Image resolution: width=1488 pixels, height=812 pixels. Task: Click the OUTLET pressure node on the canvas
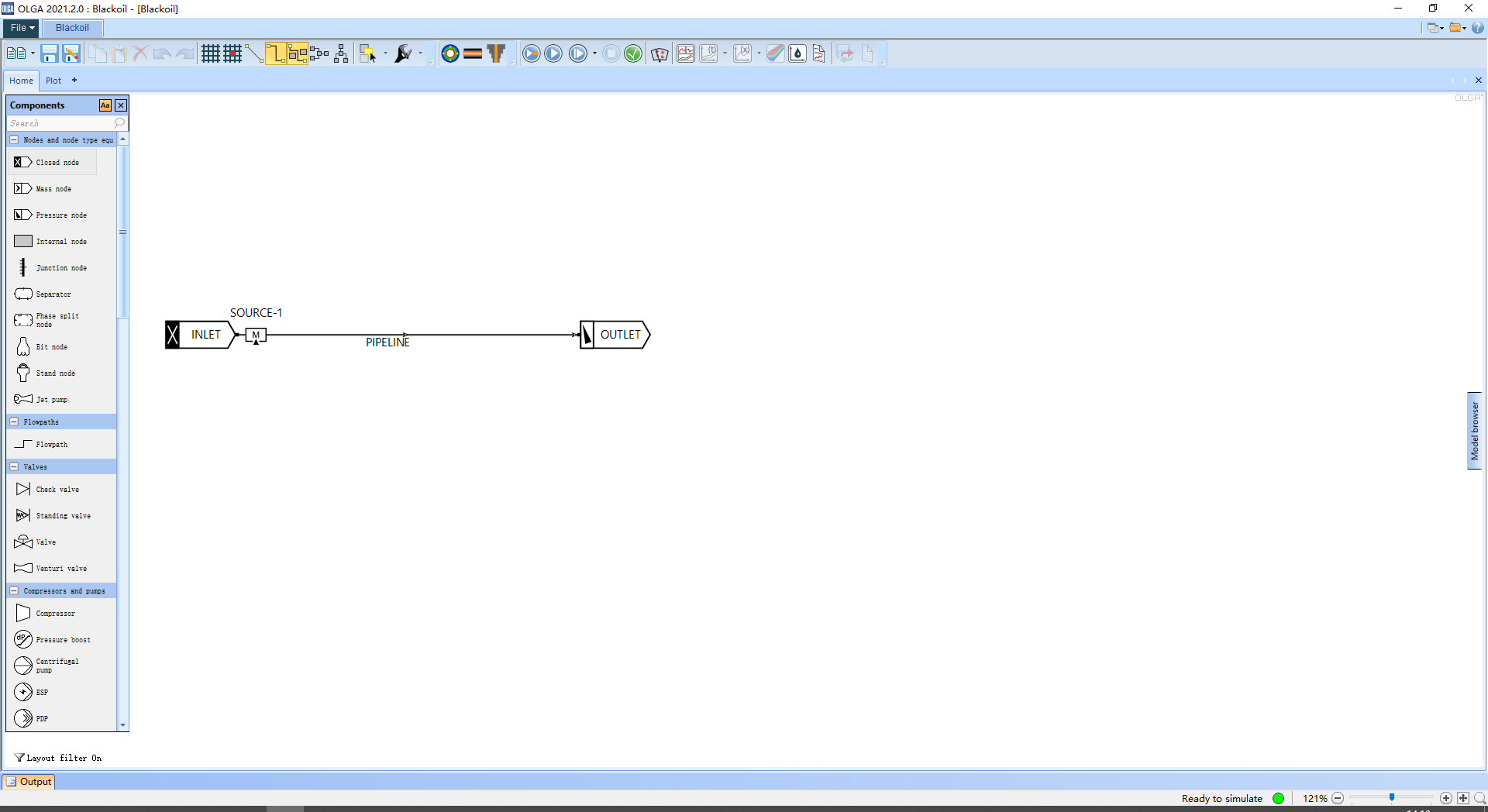615,335
